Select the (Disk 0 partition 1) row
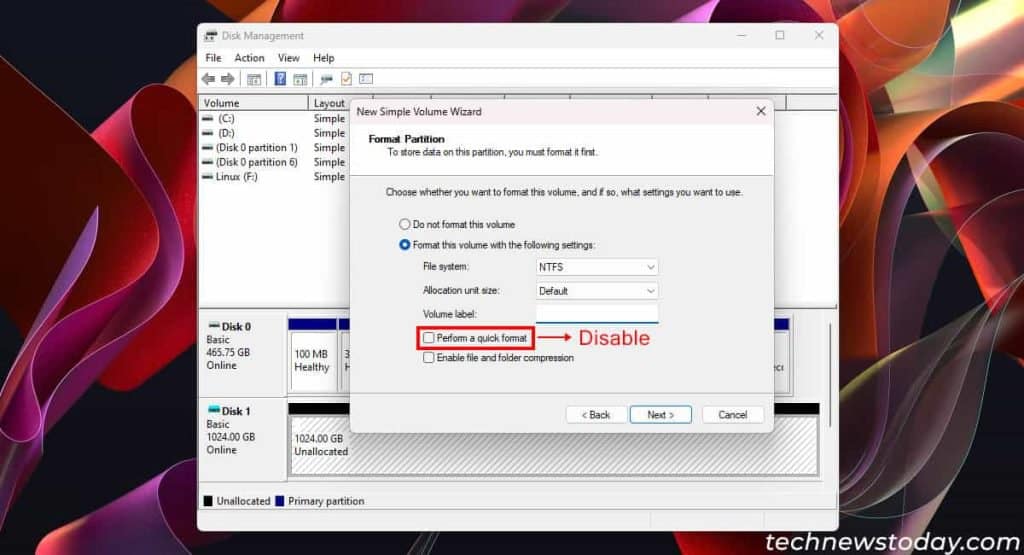 (274, 148)
